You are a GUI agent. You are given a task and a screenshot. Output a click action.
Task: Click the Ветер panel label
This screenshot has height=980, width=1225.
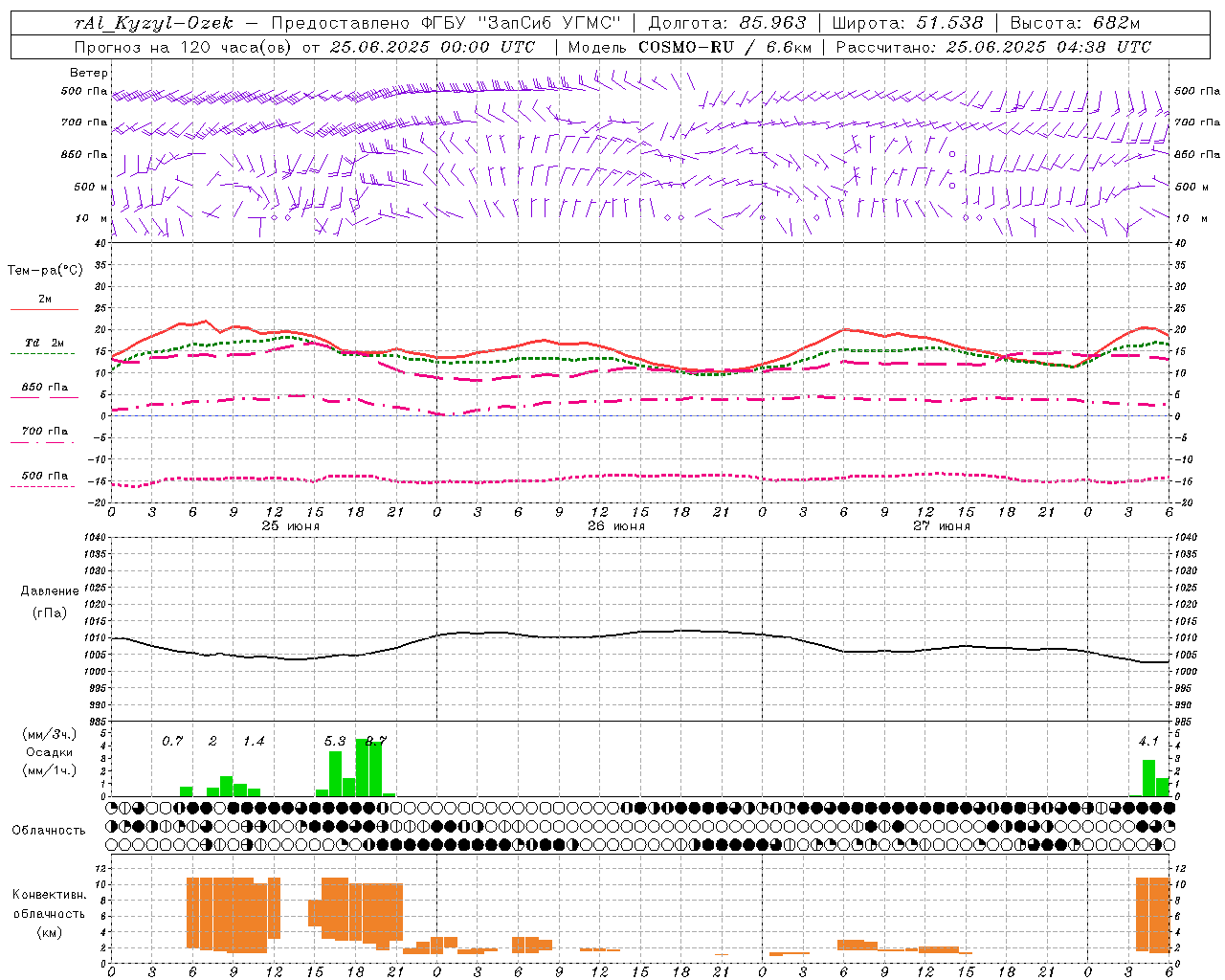[89, 73]
